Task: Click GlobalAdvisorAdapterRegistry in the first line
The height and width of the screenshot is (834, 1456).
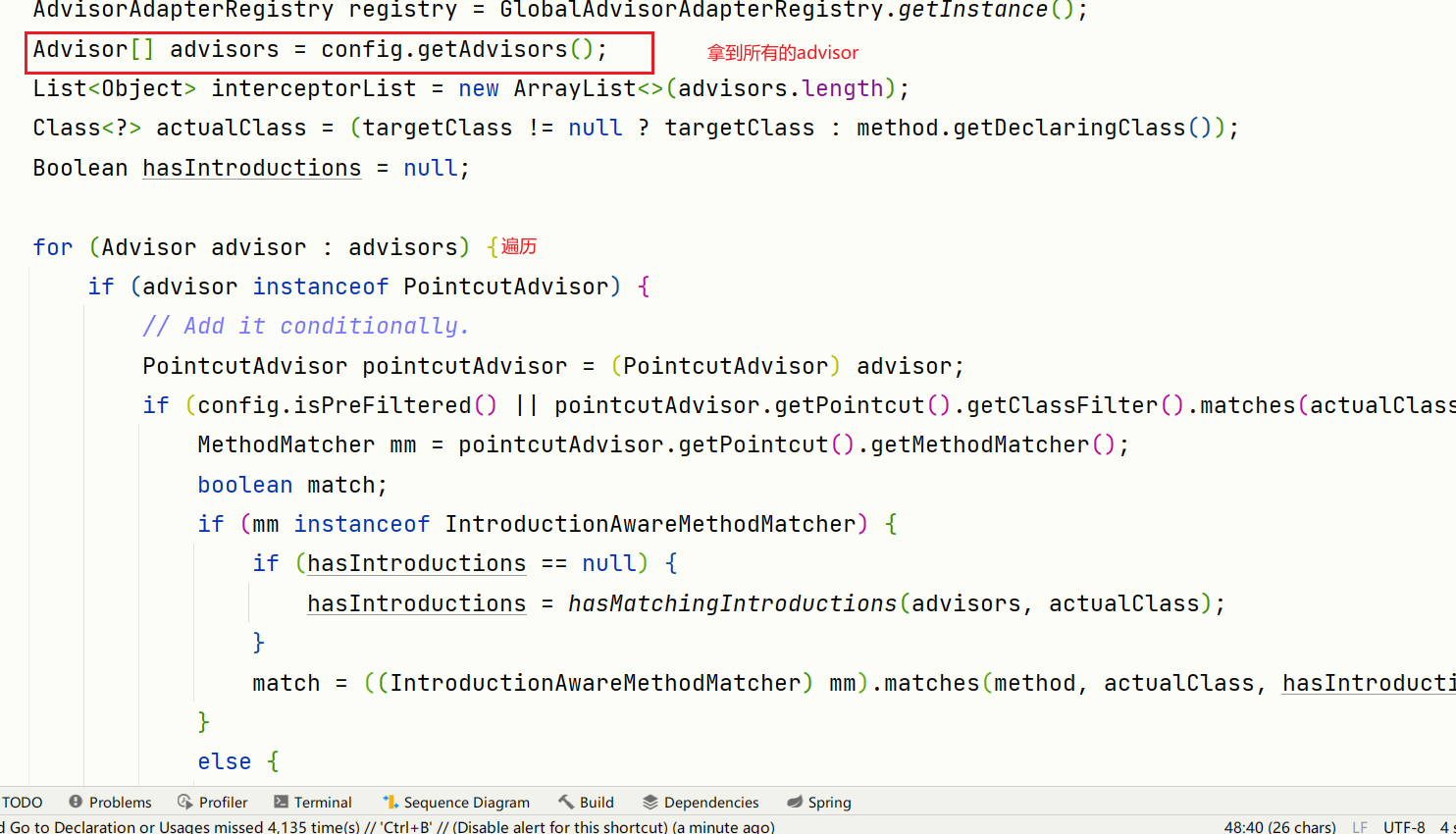Action: point(691,10)
